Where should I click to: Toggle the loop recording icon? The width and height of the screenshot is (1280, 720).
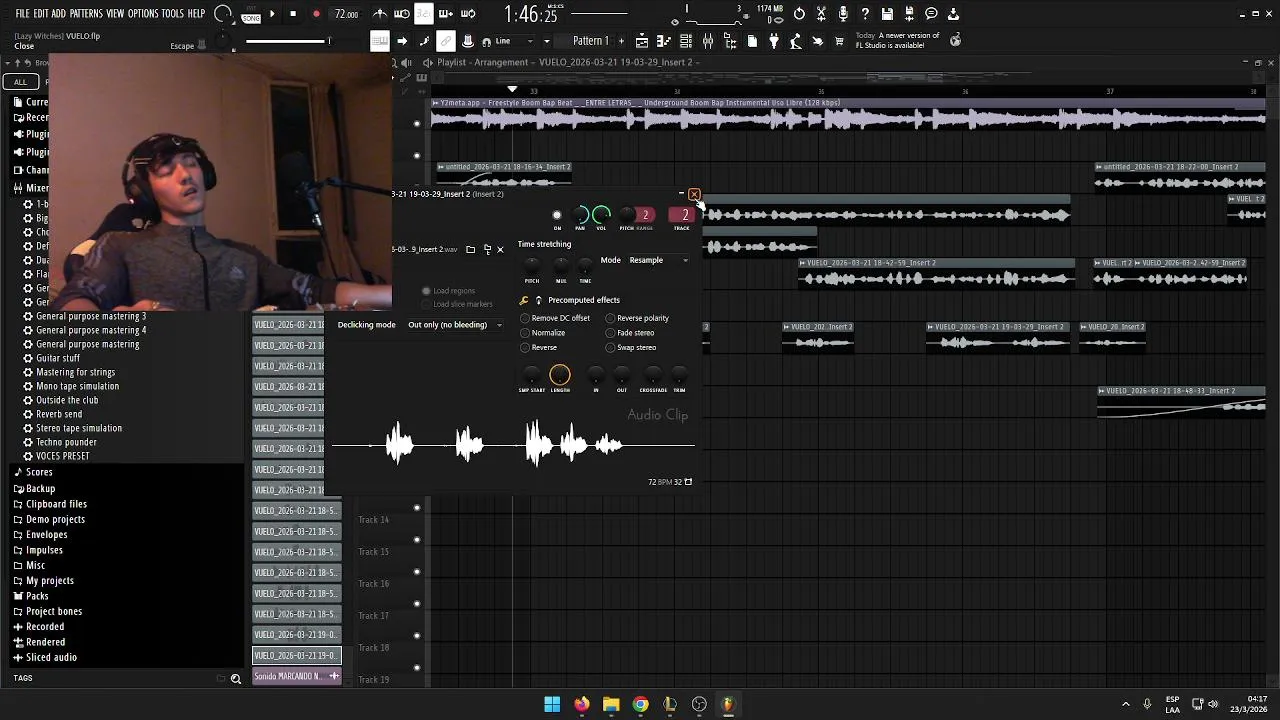(x=468, y=14)
